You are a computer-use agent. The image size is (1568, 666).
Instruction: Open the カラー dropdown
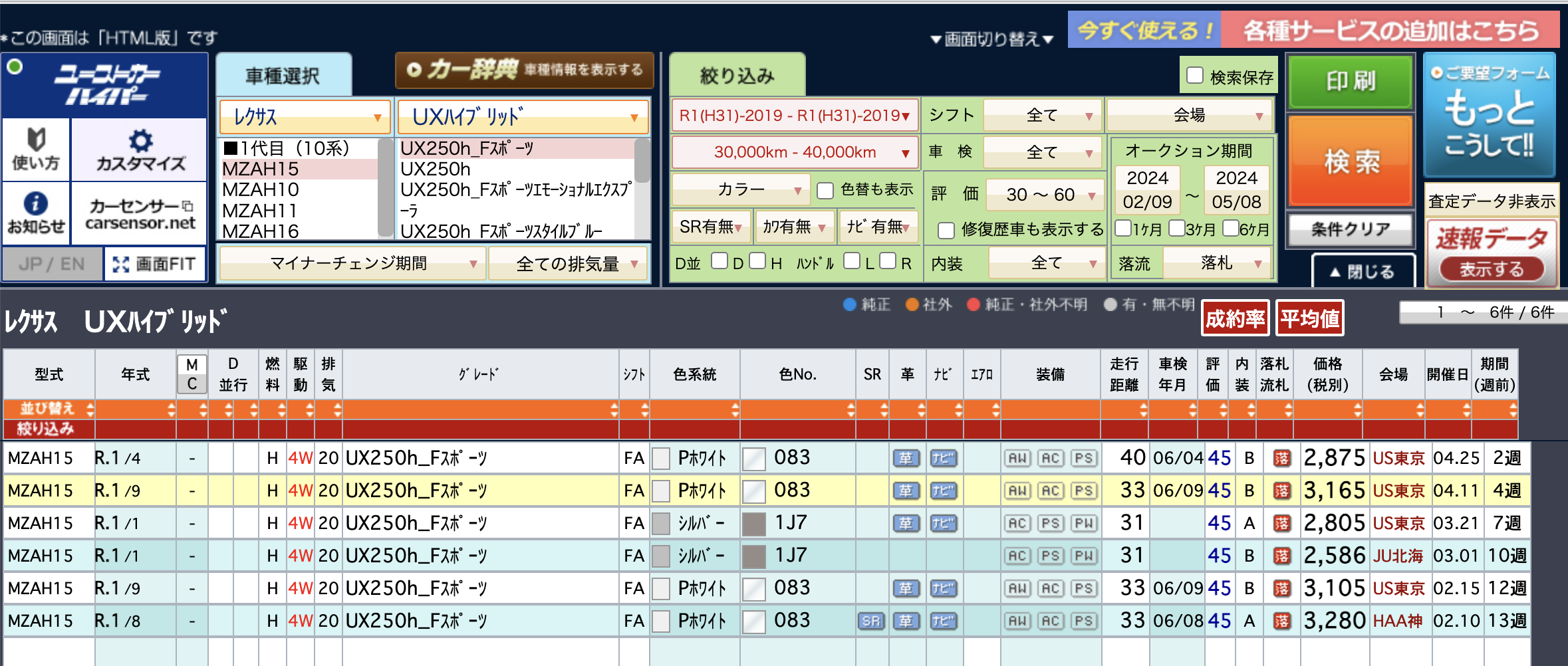(741, 190)
